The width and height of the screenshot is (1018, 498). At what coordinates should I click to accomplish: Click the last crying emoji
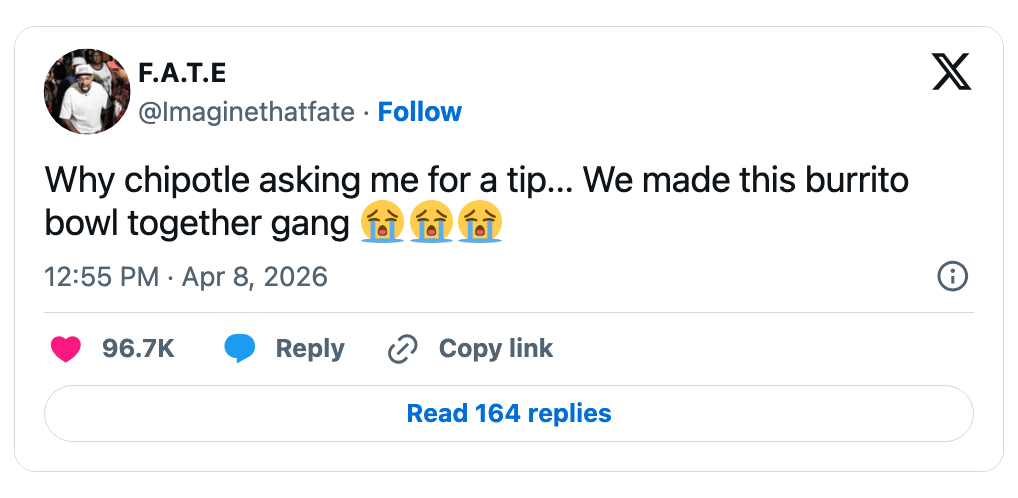[479, 222]
